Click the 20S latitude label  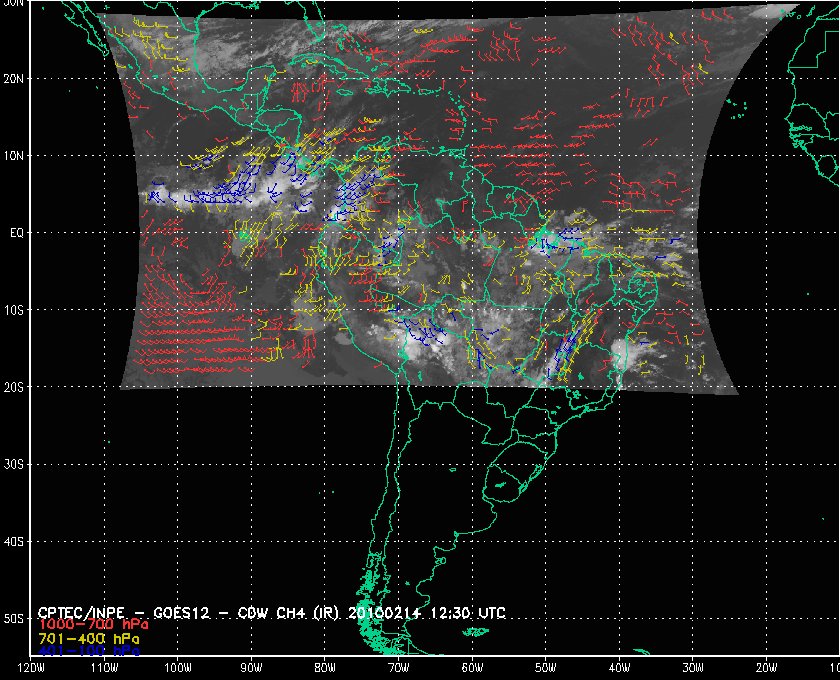(13, 387)
